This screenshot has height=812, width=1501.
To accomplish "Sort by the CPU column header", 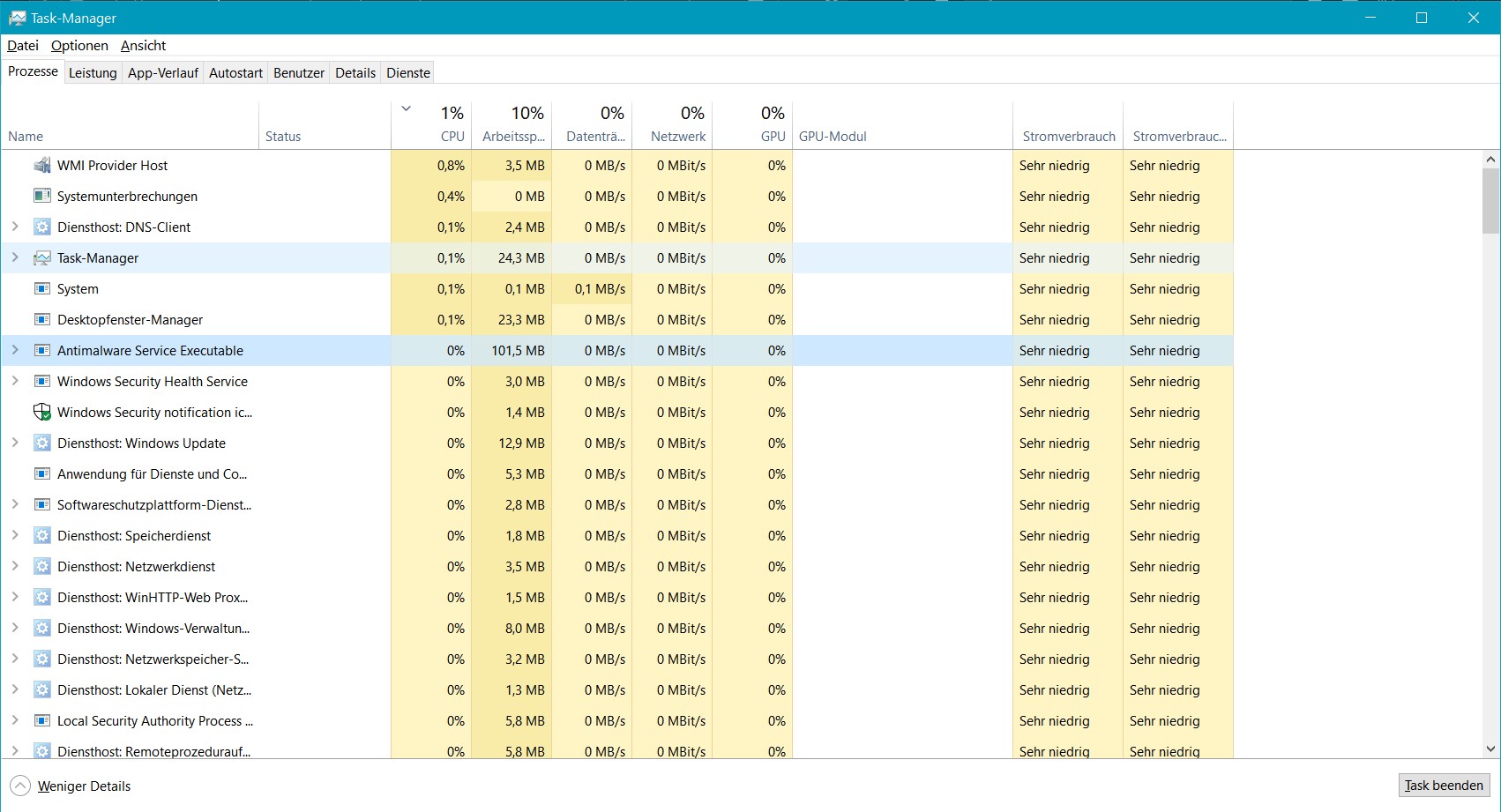I will click(x=431, y=125).
